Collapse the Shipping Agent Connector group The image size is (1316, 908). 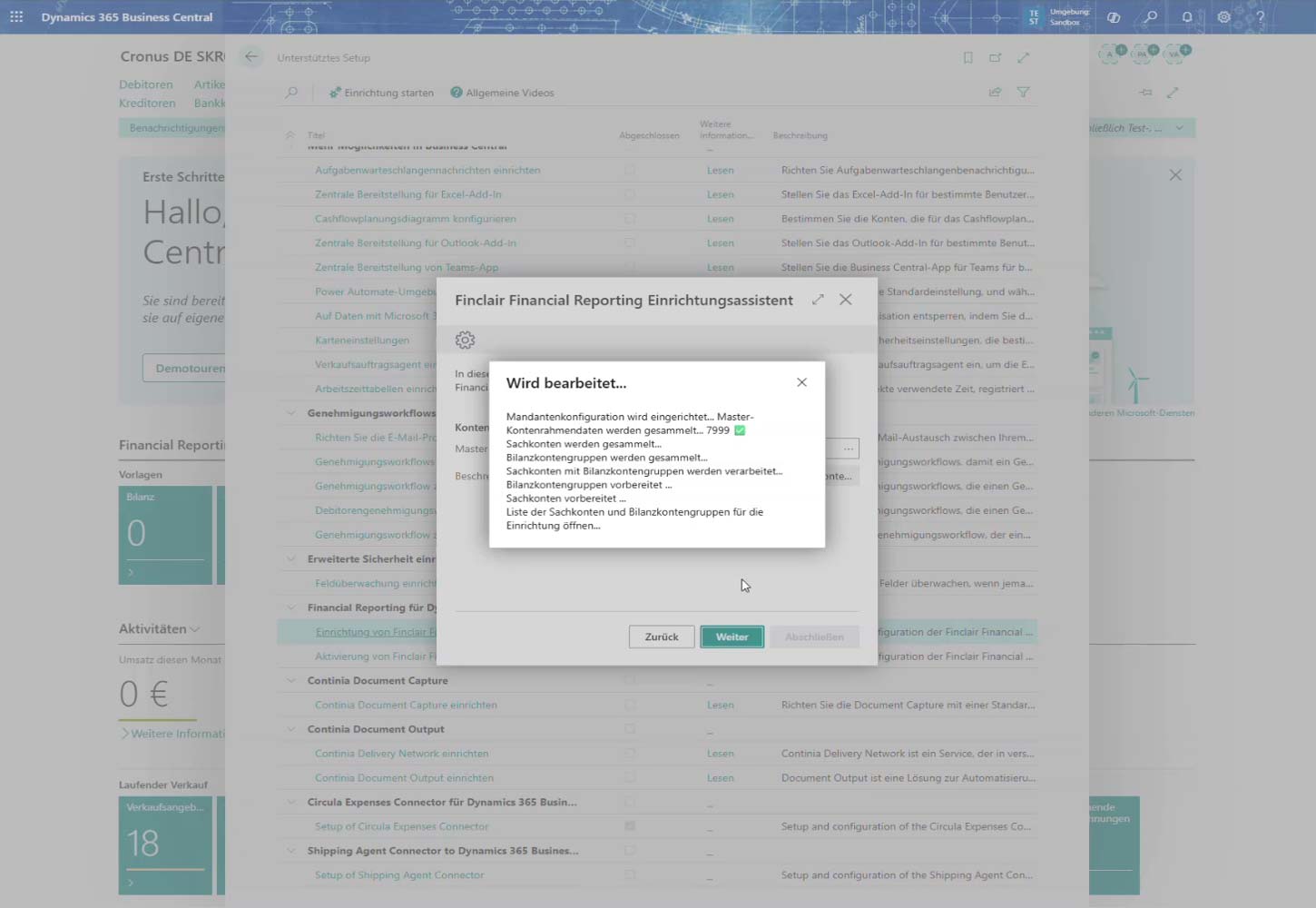coord(291,851)
